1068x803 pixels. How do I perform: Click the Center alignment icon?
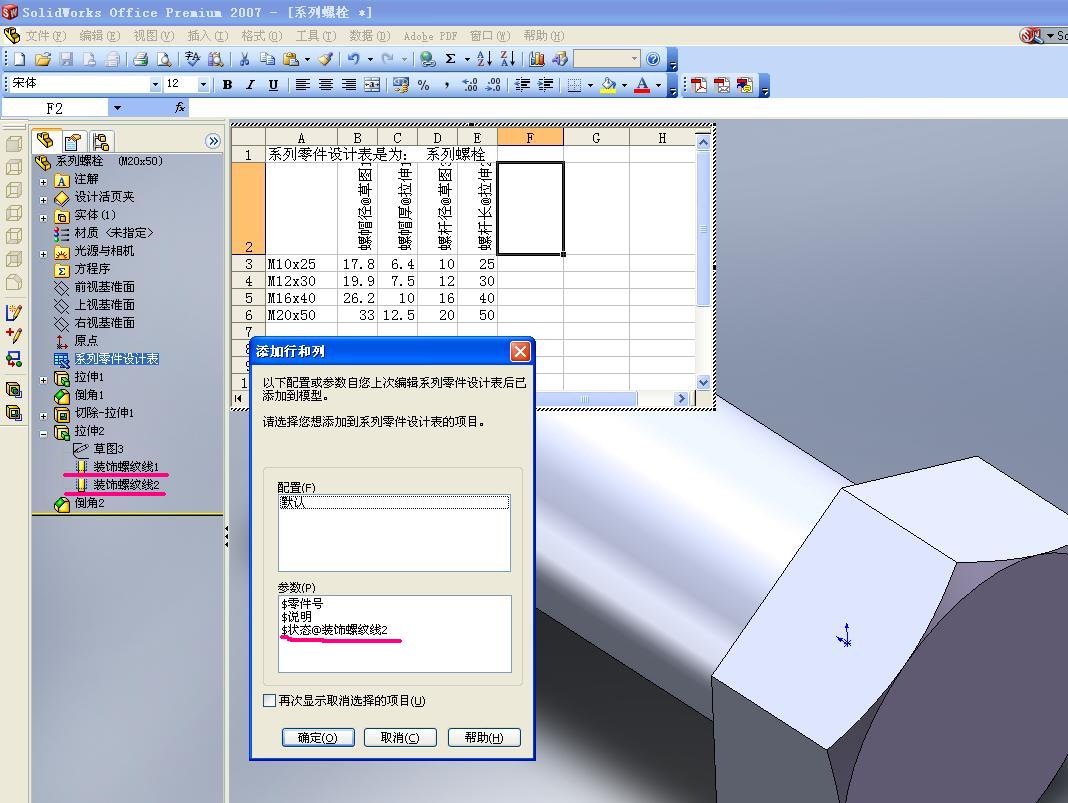(326, 85)
